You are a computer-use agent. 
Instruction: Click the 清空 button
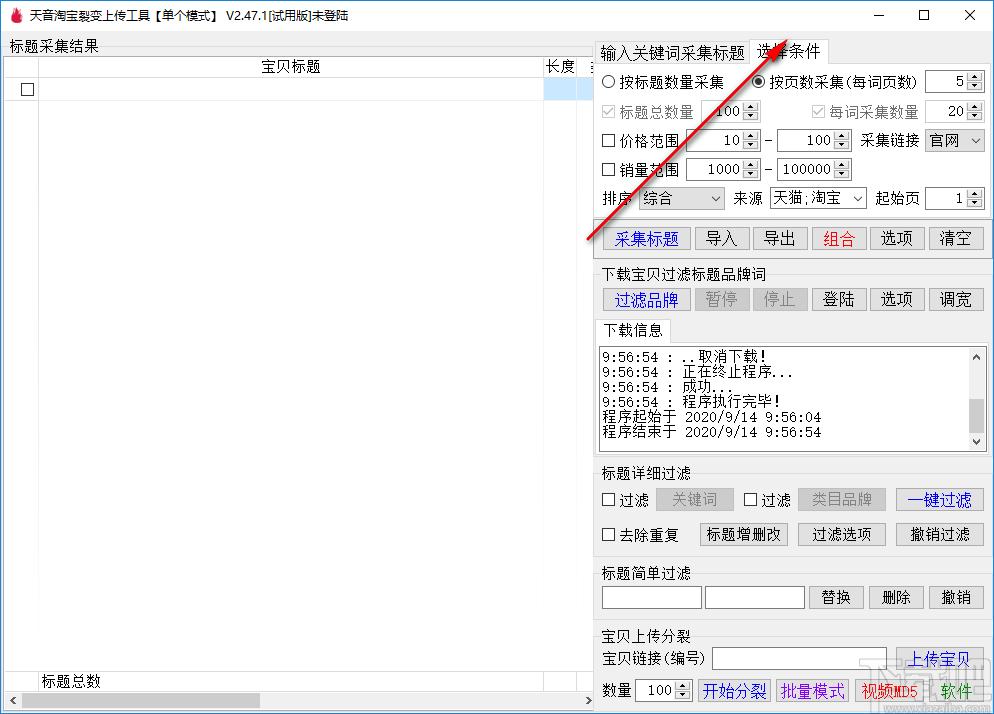955,239
